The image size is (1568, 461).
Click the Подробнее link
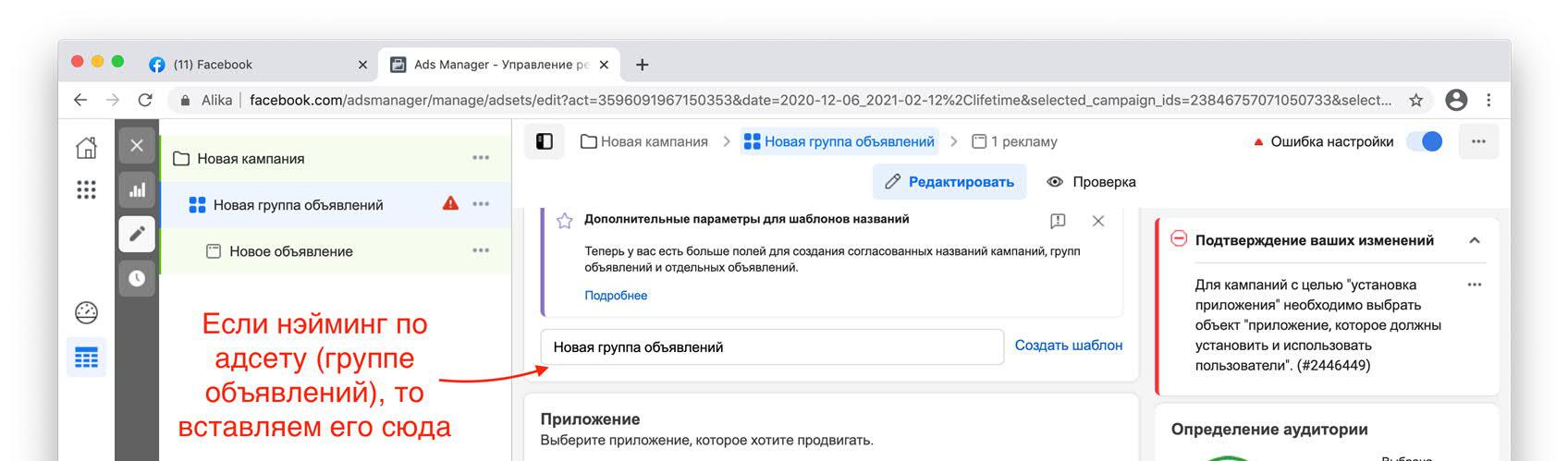tap(616, 296)
